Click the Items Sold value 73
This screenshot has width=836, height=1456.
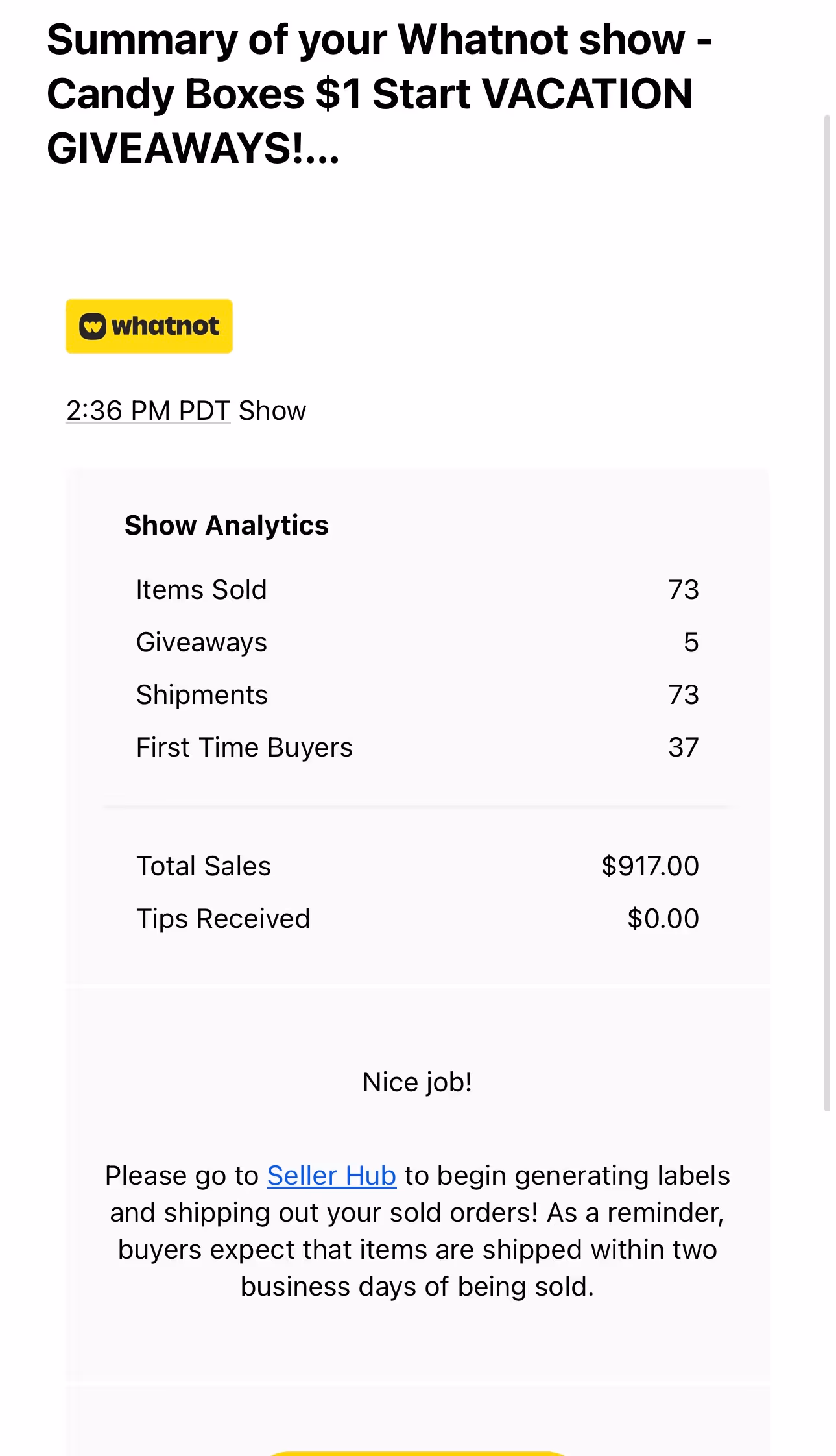(x=684, y=590)
